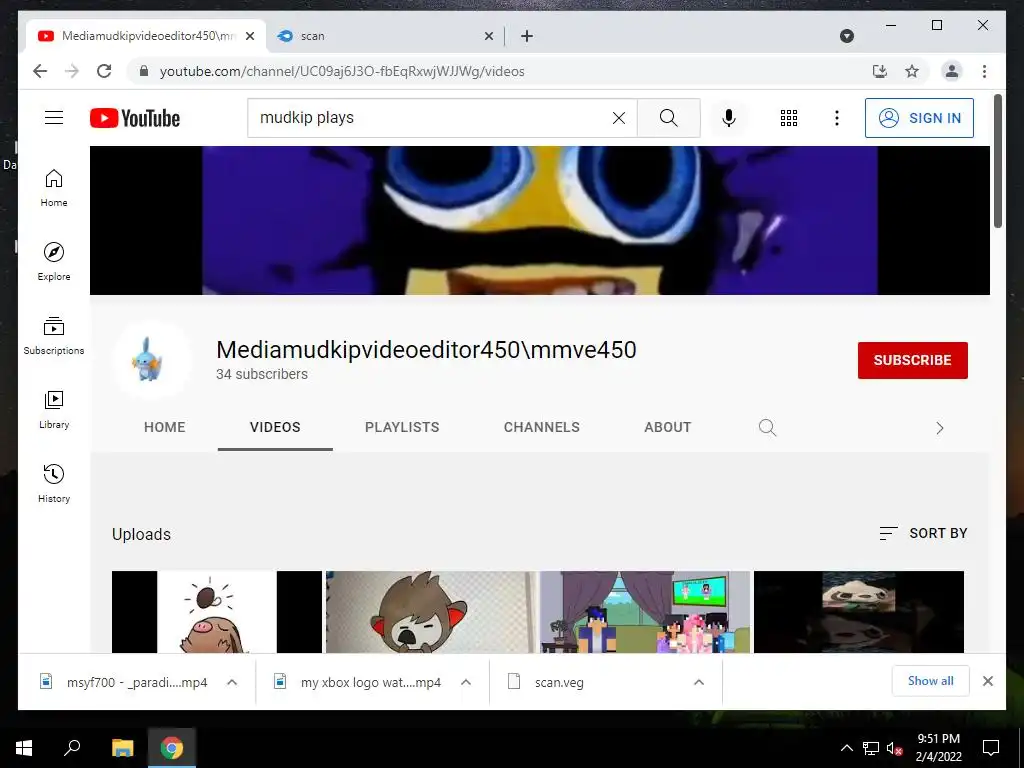
Task: Open the Windows notification center
Action: pos(991,748)
